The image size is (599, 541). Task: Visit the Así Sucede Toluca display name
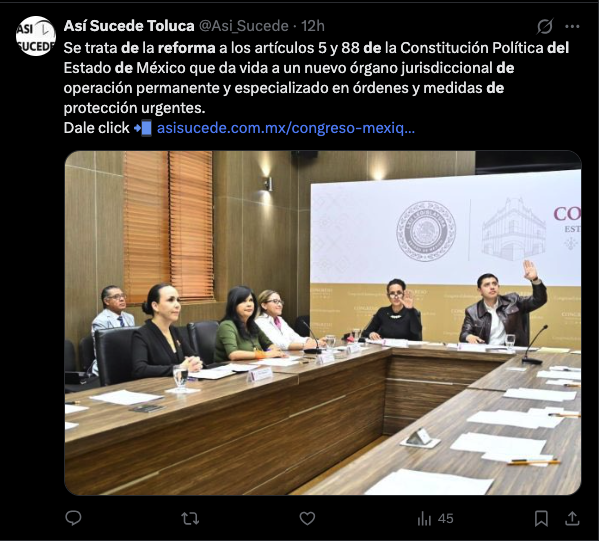click(x=129, y=26)
